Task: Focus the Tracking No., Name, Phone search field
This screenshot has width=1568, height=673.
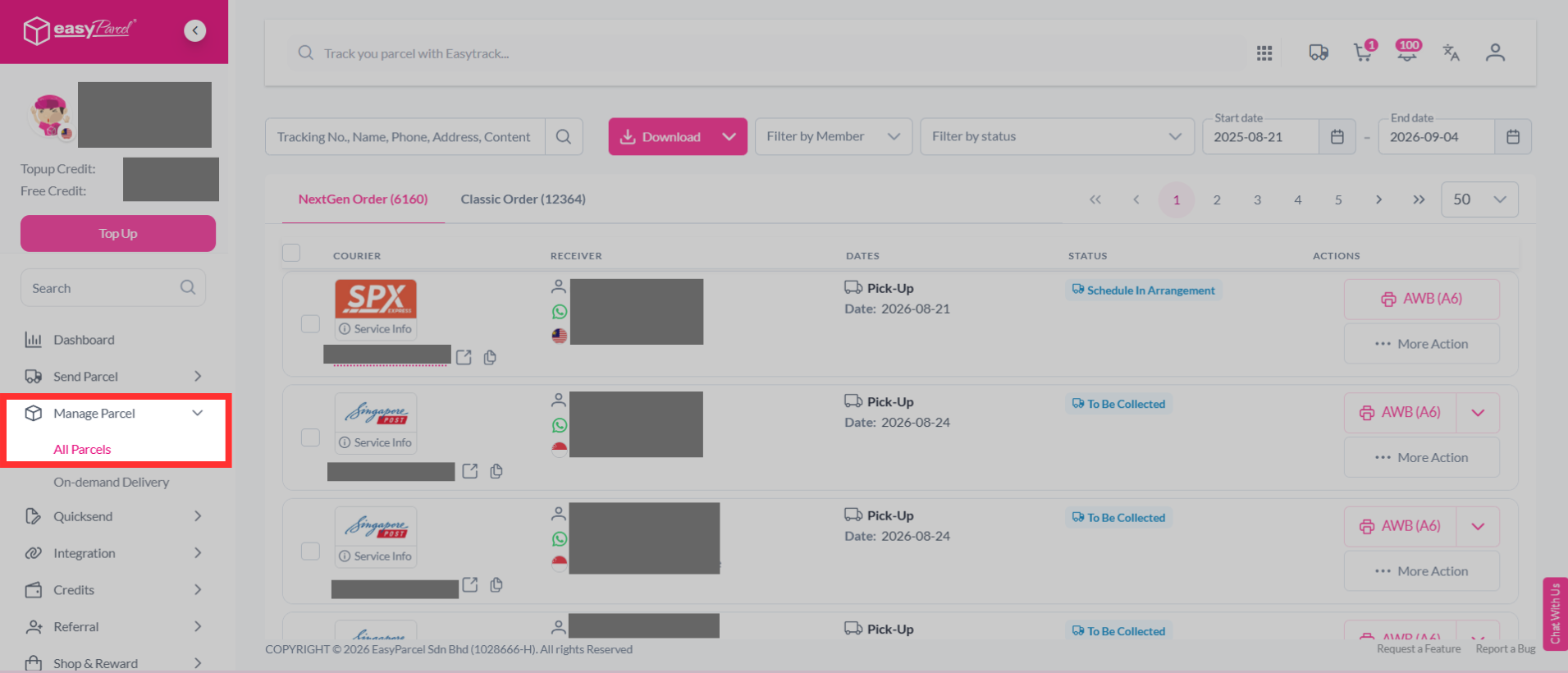Action: point(405,136)
